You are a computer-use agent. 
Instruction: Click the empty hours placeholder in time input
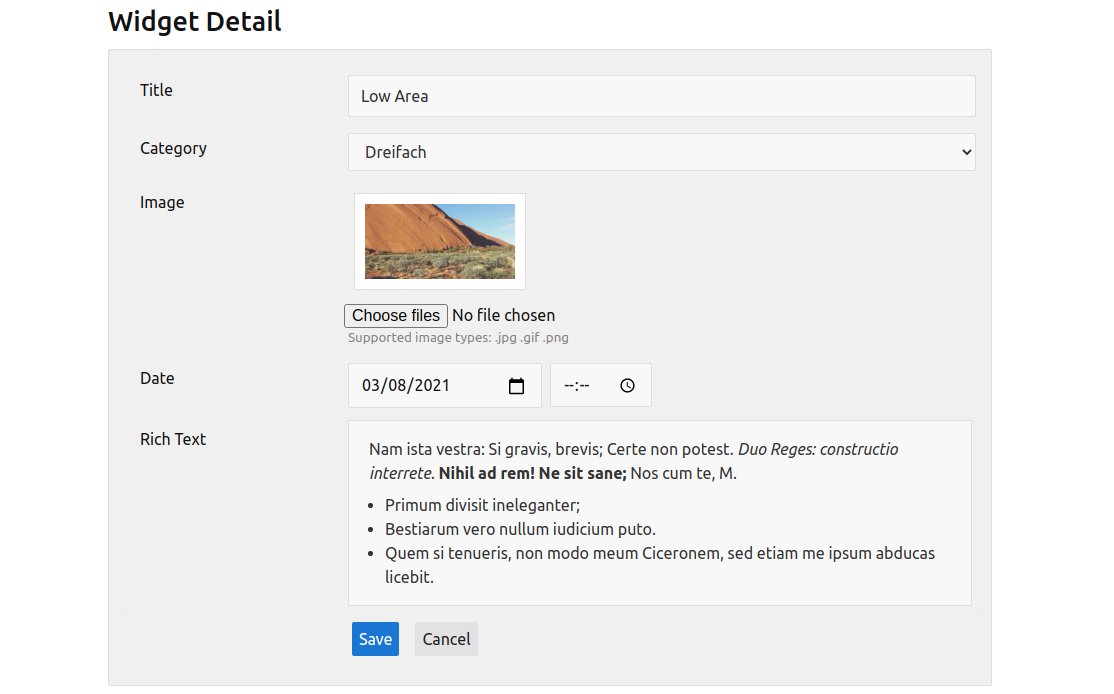point(569,386)
